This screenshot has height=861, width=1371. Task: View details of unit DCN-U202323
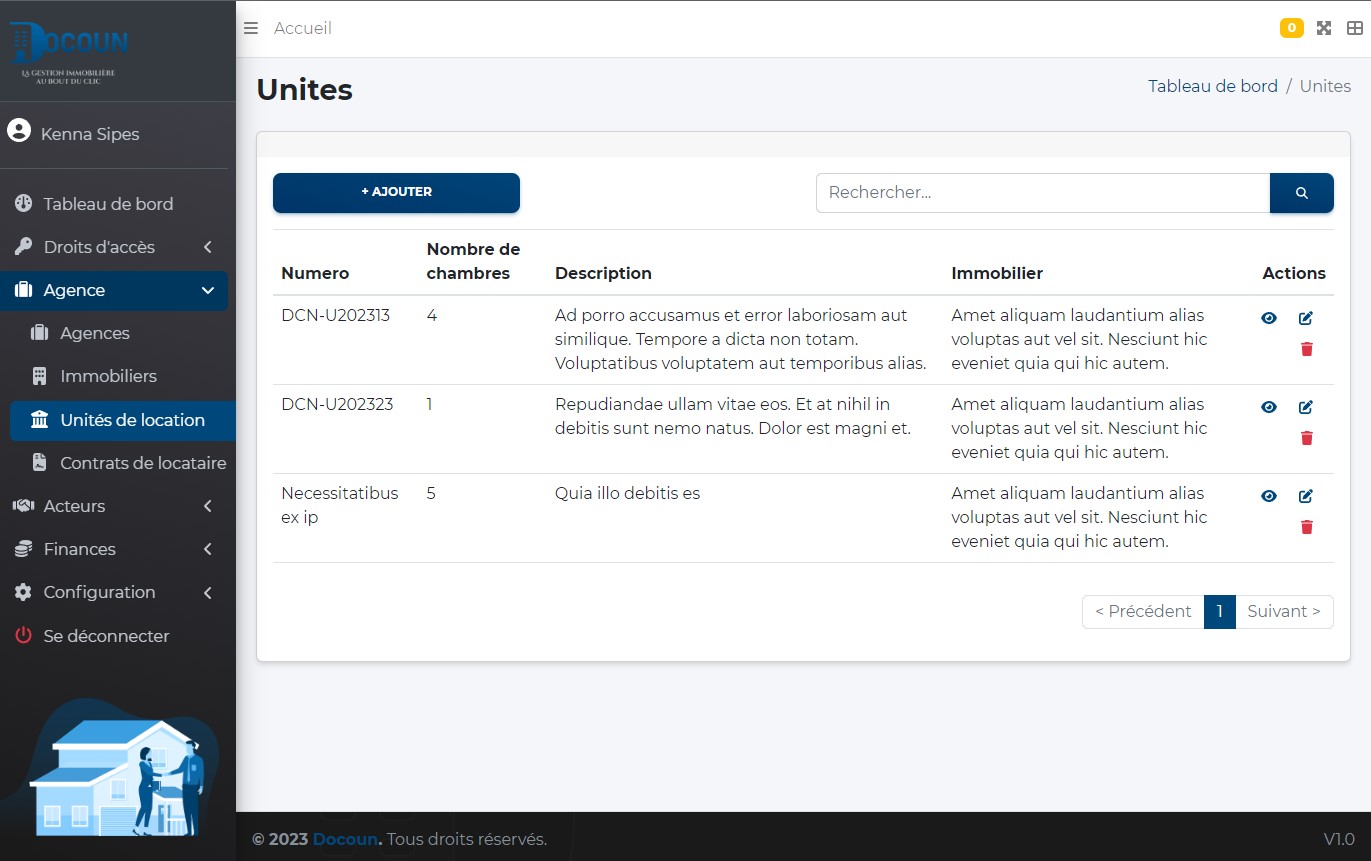tap(1269, 407)
